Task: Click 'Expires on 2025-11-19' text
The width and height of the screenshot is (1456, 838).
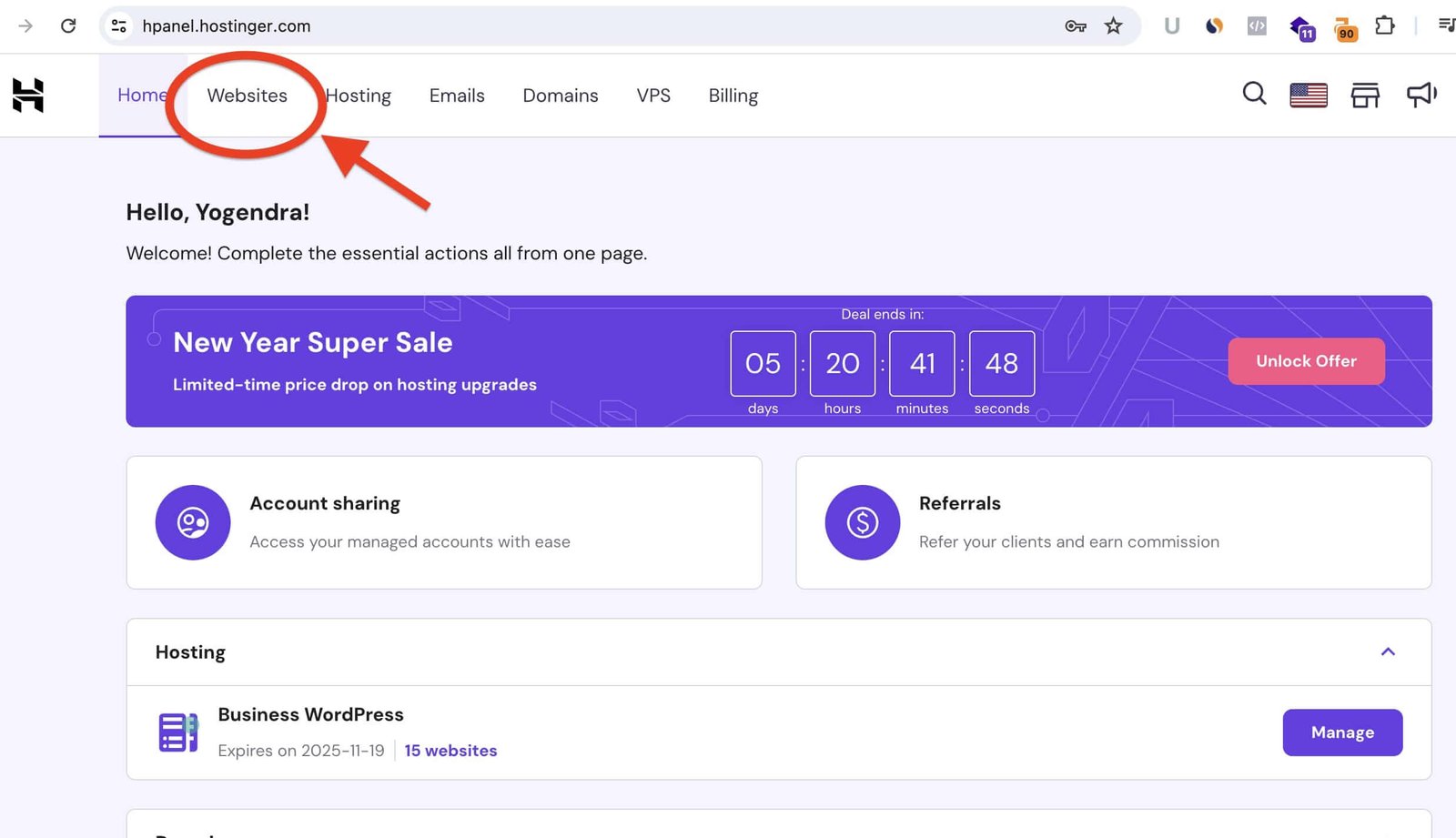Action: click(x=301, y=751)
